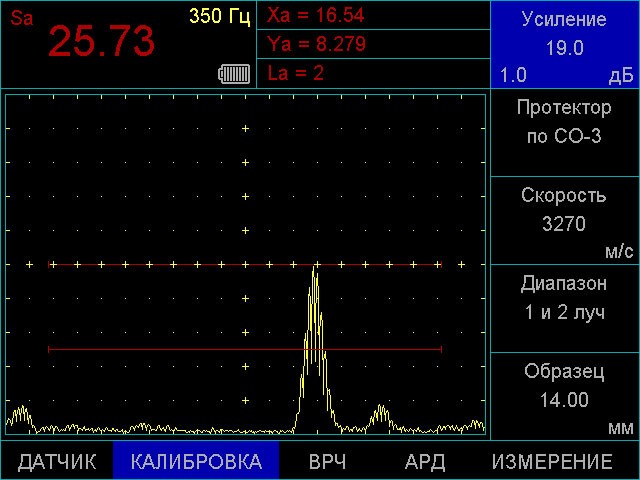Open the ДАТЧИК tab
The height and width of the screenshot is (480, 640).
pos(57,462)
